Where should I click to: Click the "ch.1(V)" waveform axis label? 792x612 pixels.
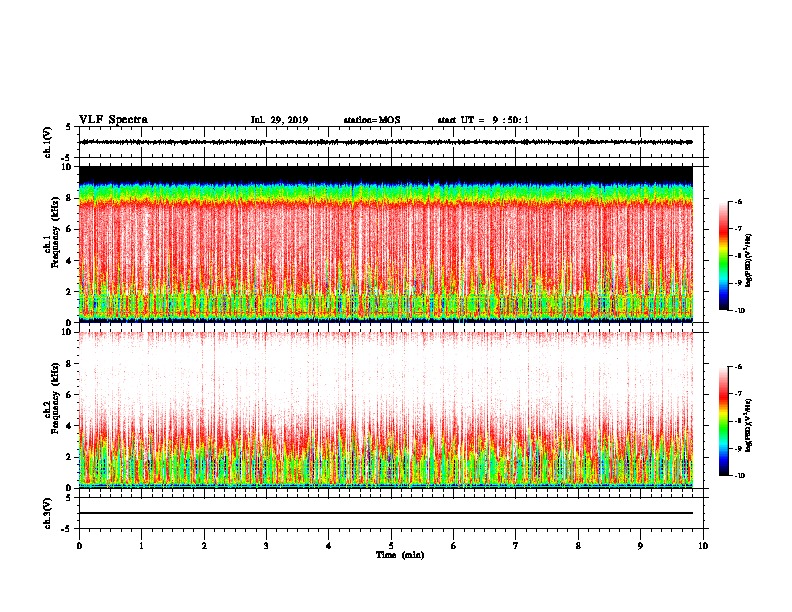(47, 142)
